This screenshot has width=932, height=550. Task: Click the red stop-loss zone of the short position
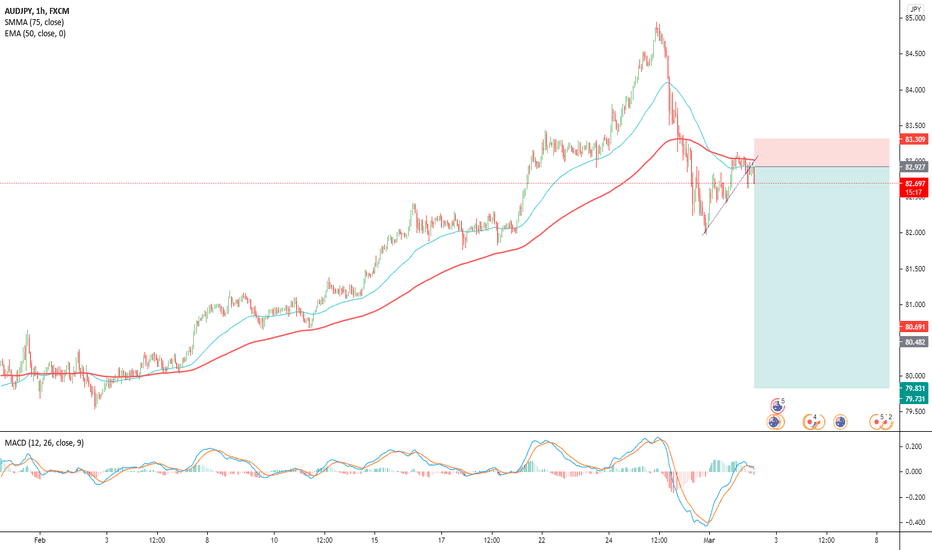[821, 152]
